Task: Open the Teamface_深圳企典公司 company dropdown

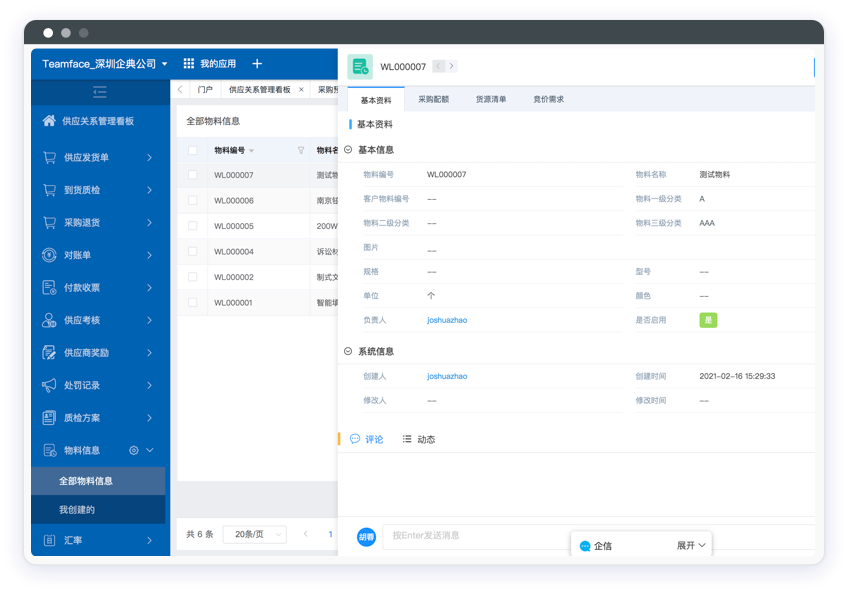Action: (x=105, y=64)
